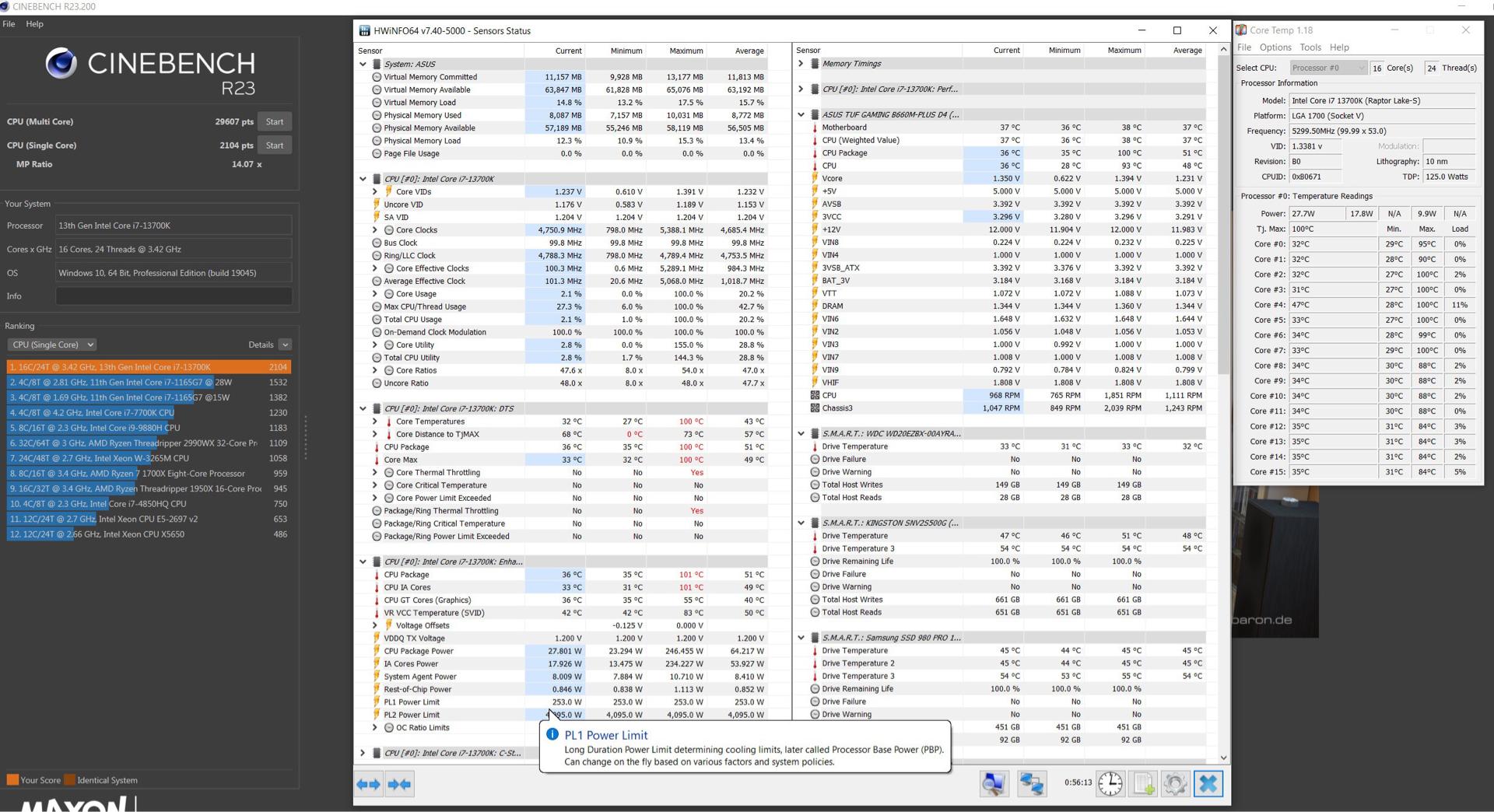Start the CPU (Multi Core) benchmark

275,121
